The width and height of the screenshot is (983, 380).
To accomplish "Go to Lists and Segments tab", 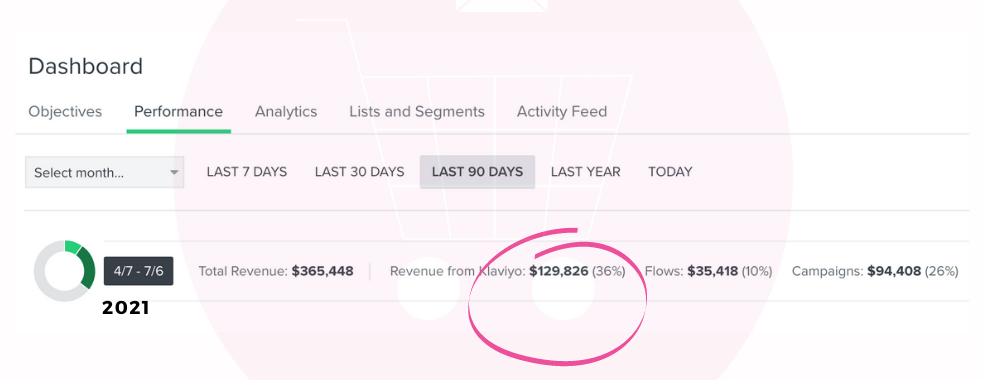I will (417, 112).
